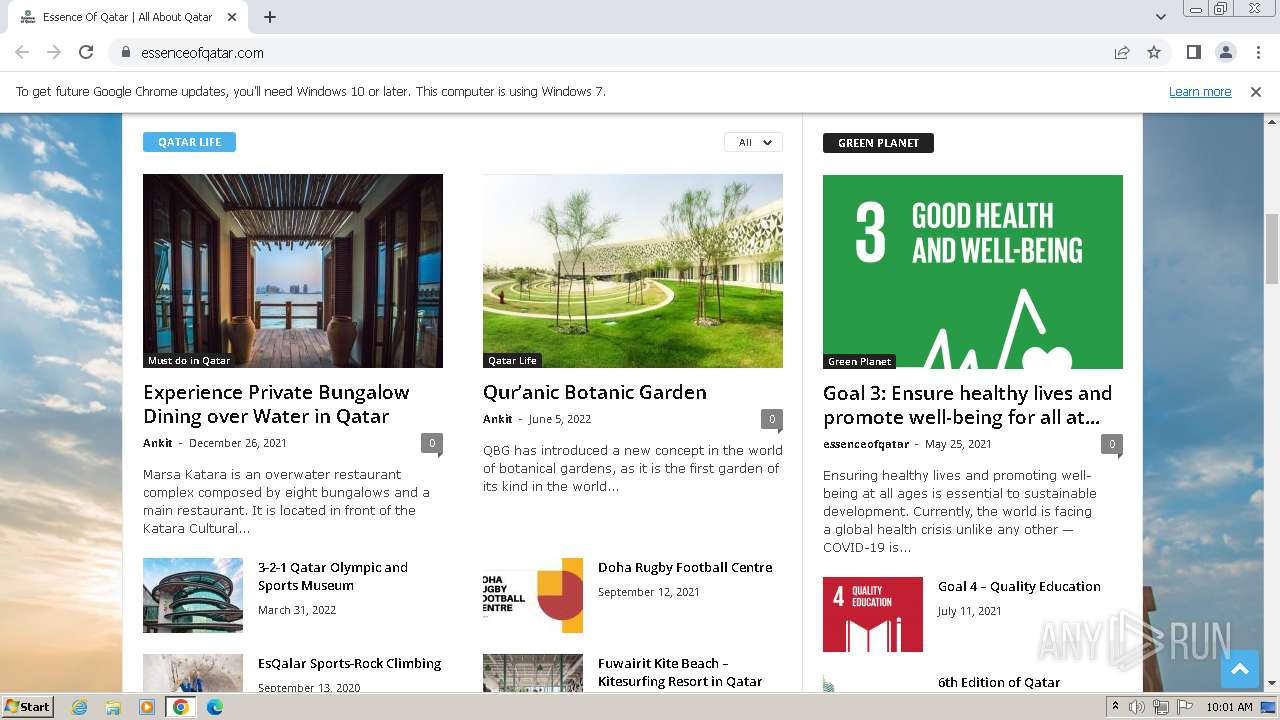Open bungalow dining article image
This screenshot has height=720, width=1280.
[x=293, y=271]
